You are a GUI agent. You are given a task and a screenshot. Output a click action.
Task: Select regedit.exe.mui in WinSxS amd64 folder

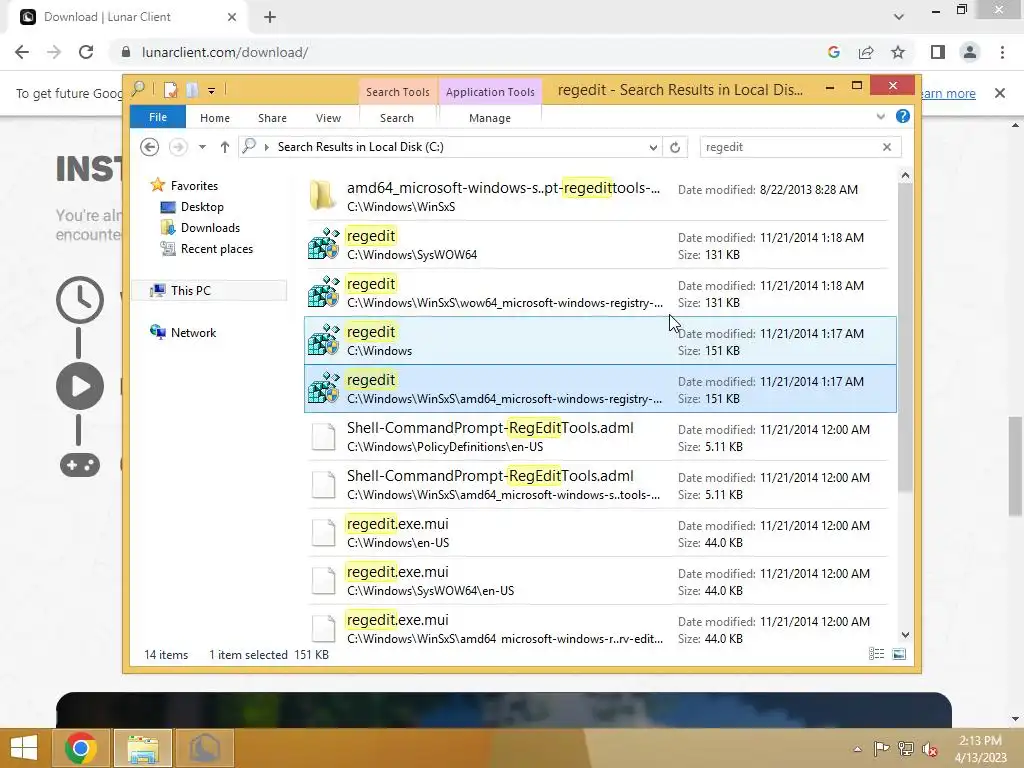pyautogui.click(x=600, y=628)
